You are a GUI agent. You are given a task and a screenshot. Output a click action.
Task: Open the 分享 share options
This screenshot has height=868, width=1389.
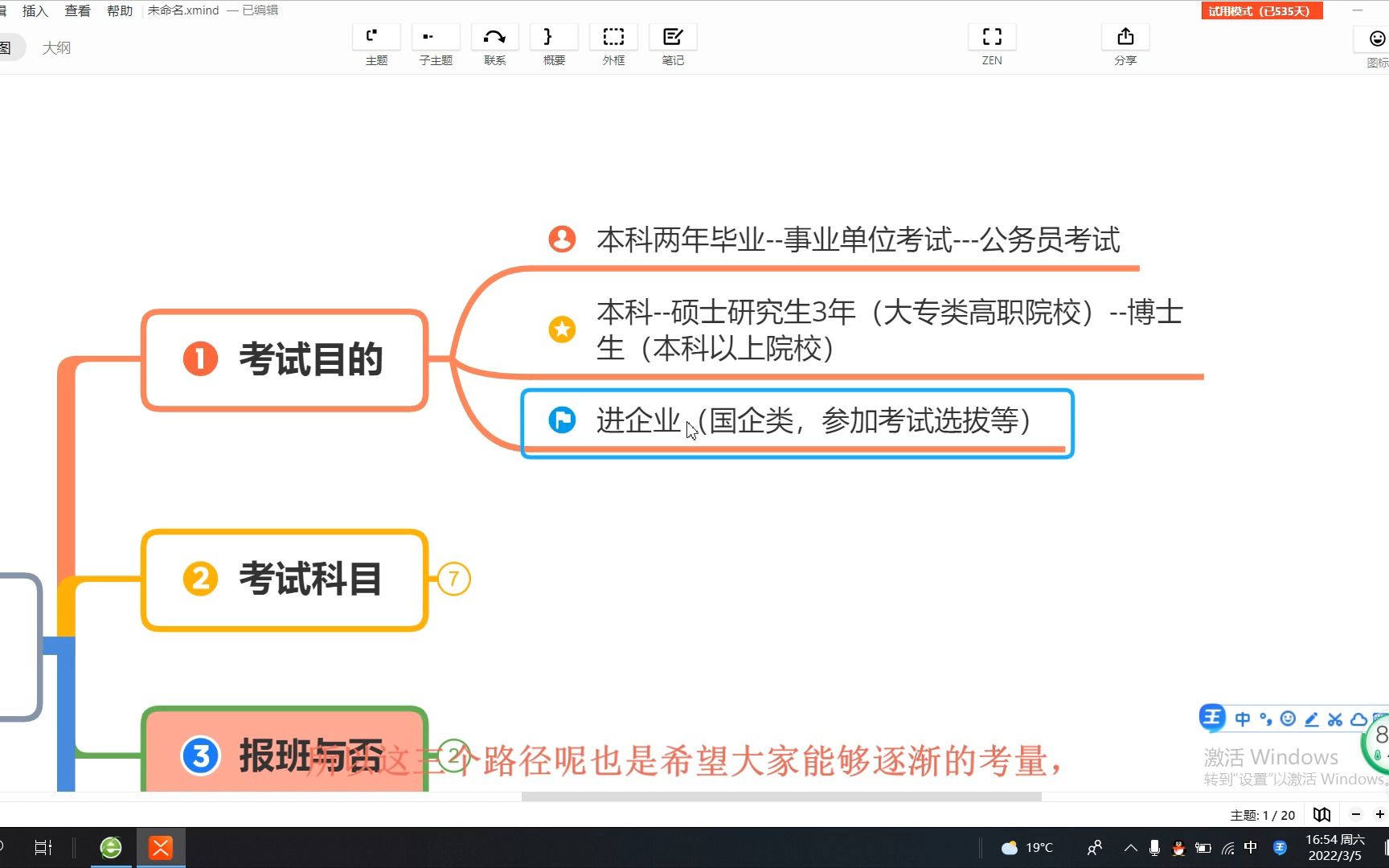(x=1125, y=46)
